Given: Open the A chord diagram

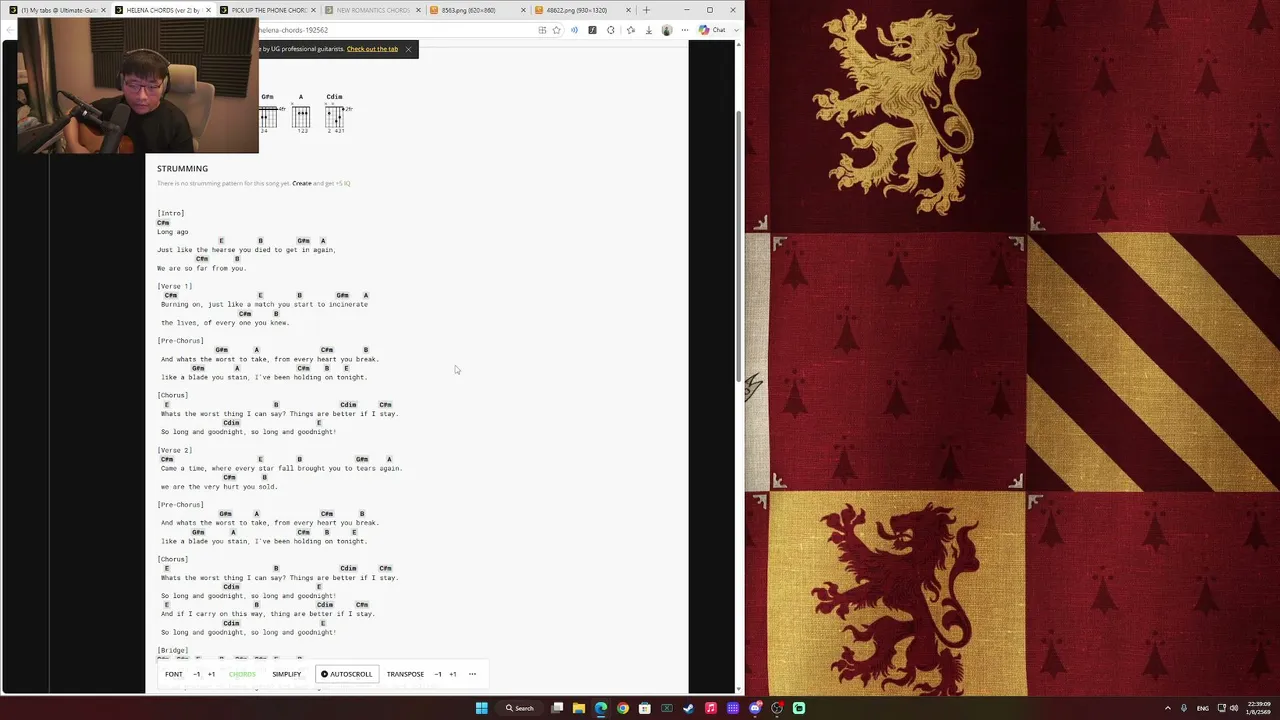Looking at the screenshot, I should (x=301, y=114).
